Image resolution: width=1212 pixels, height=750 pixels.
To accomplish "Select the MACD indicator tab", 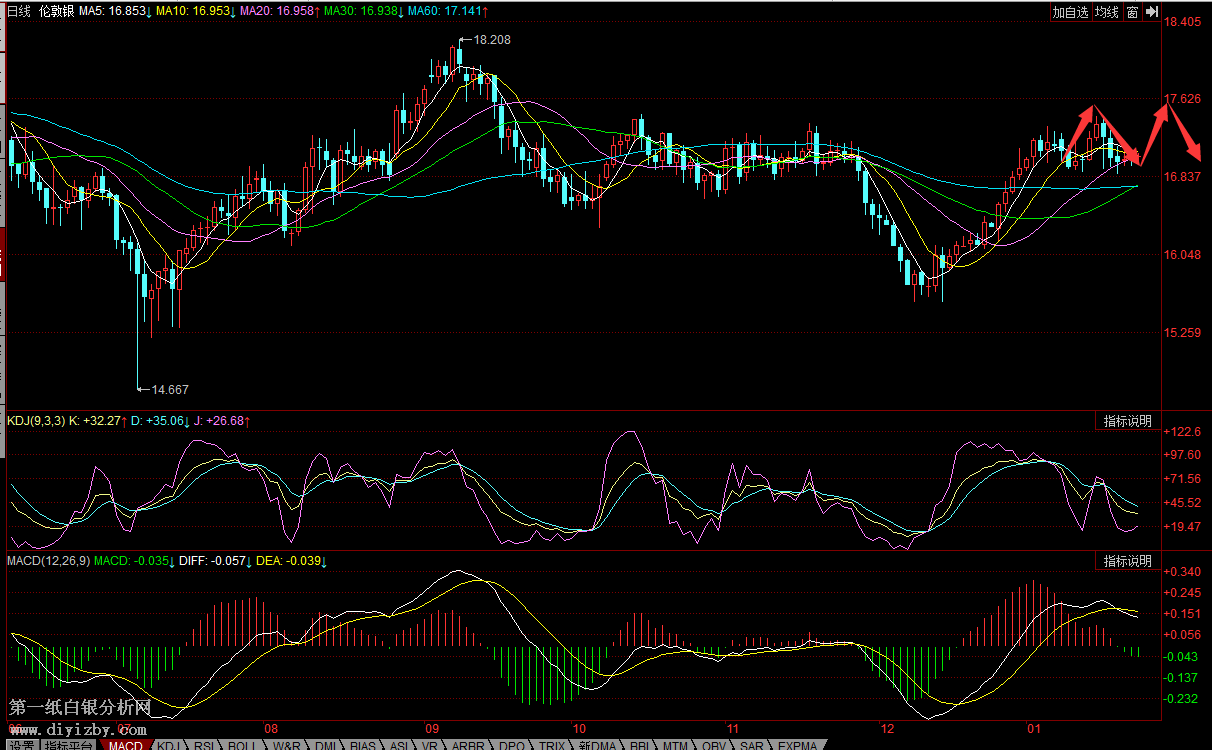I will (126, 745).
